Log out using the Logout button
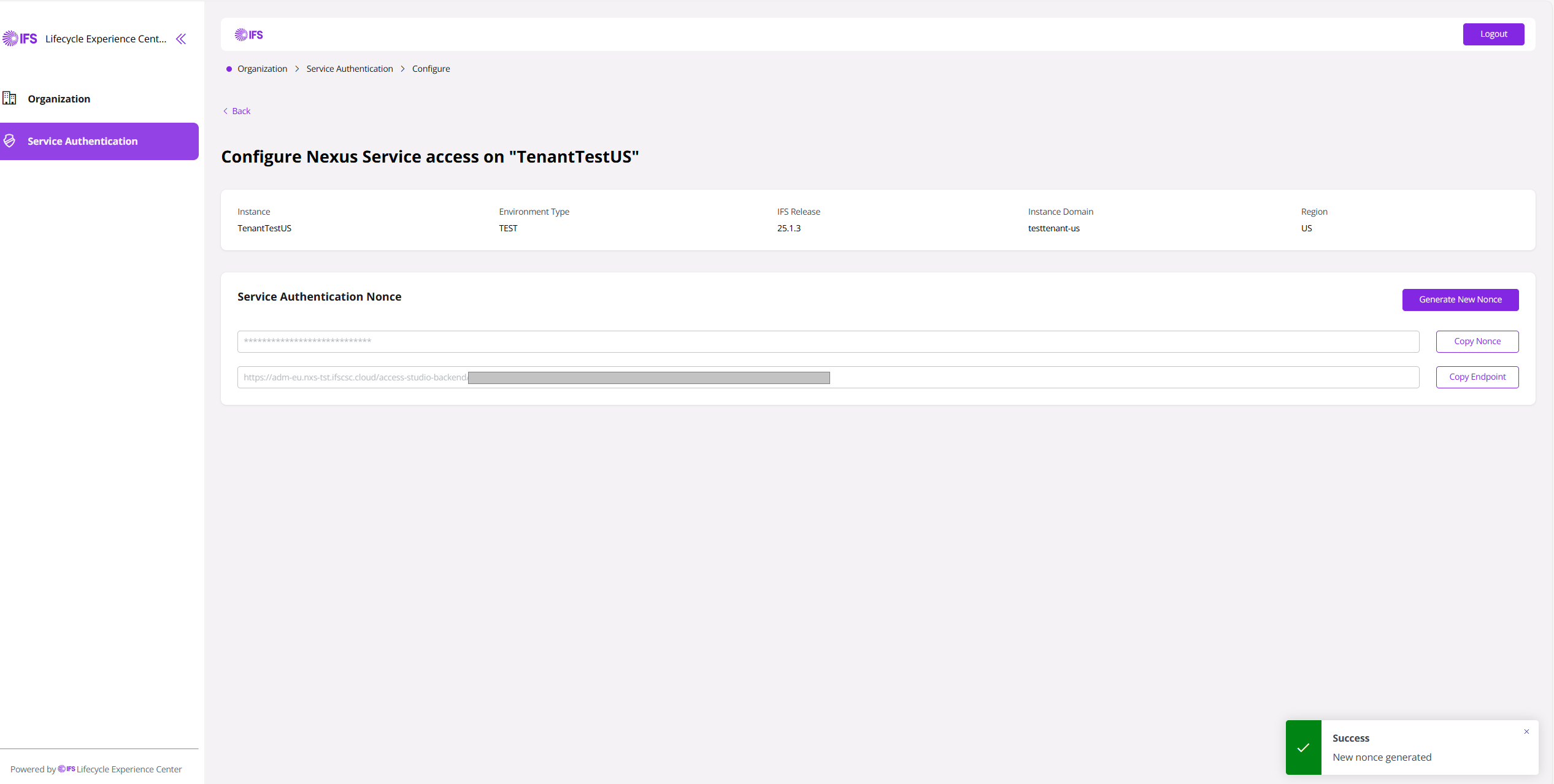The height and width of the screenshot is (784, 1554). click(x=1493, y=34)
